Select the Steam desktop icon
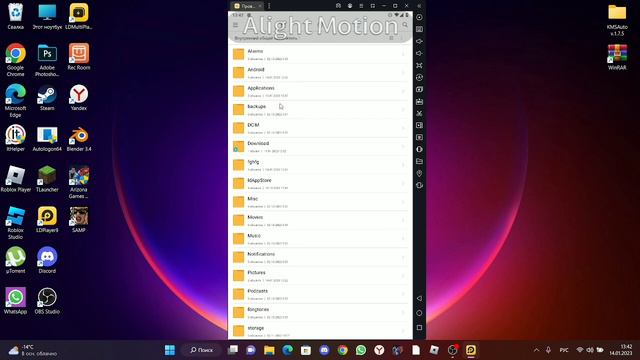This screenshot has width=640, height=360. (x=47, y=97)
